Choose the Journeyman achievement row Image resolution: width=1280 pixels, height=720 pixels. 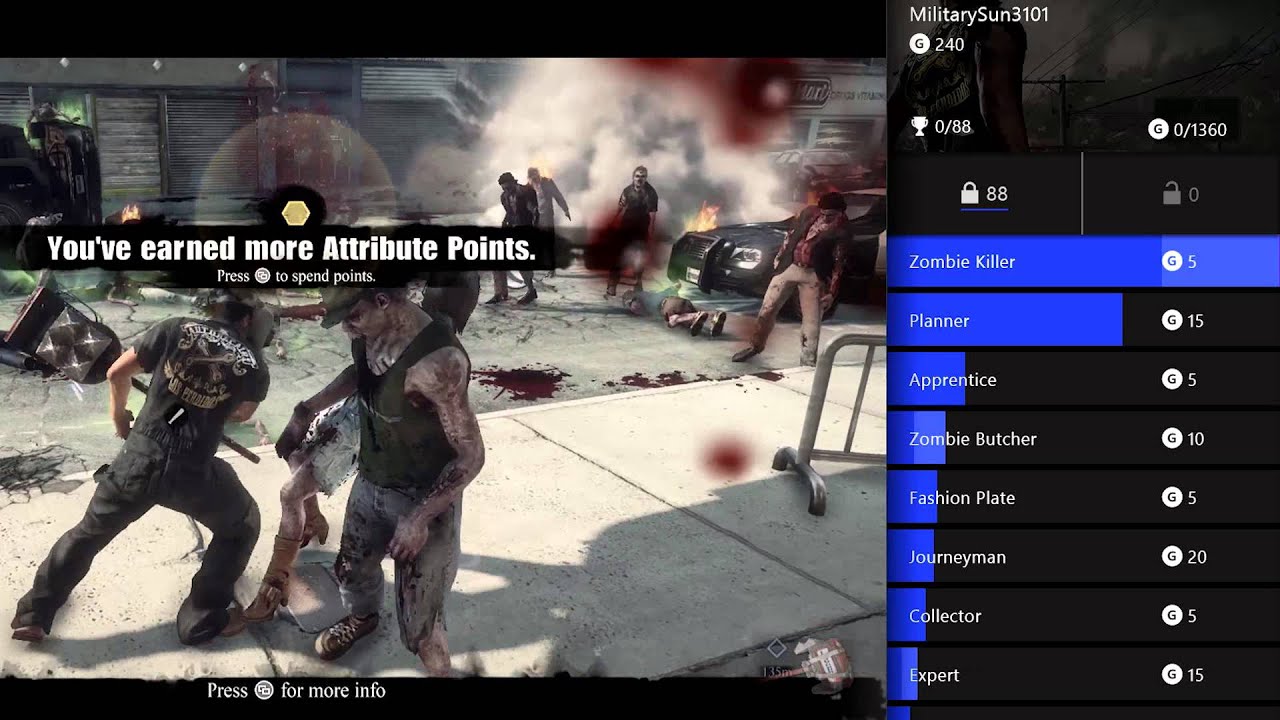(1084, 557)
